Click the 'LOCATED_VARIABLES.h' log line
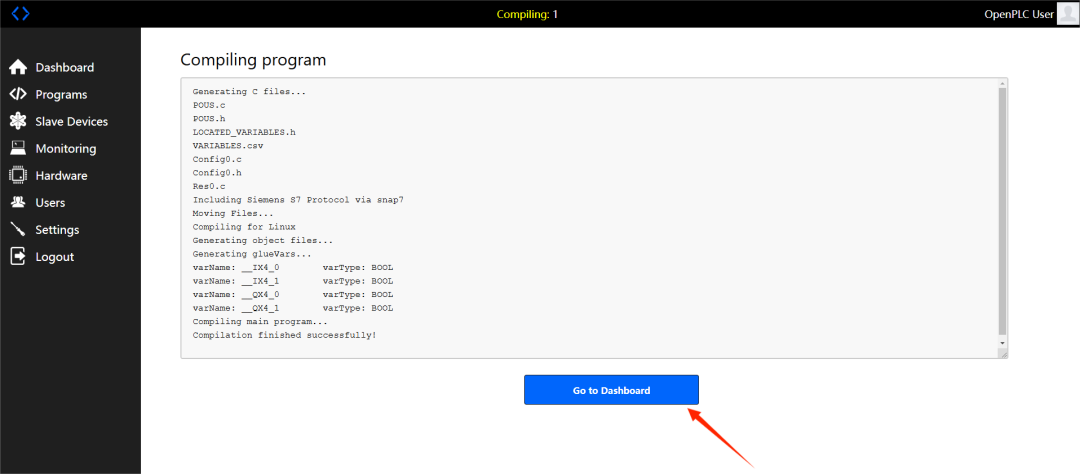 (x=244, y=132)
